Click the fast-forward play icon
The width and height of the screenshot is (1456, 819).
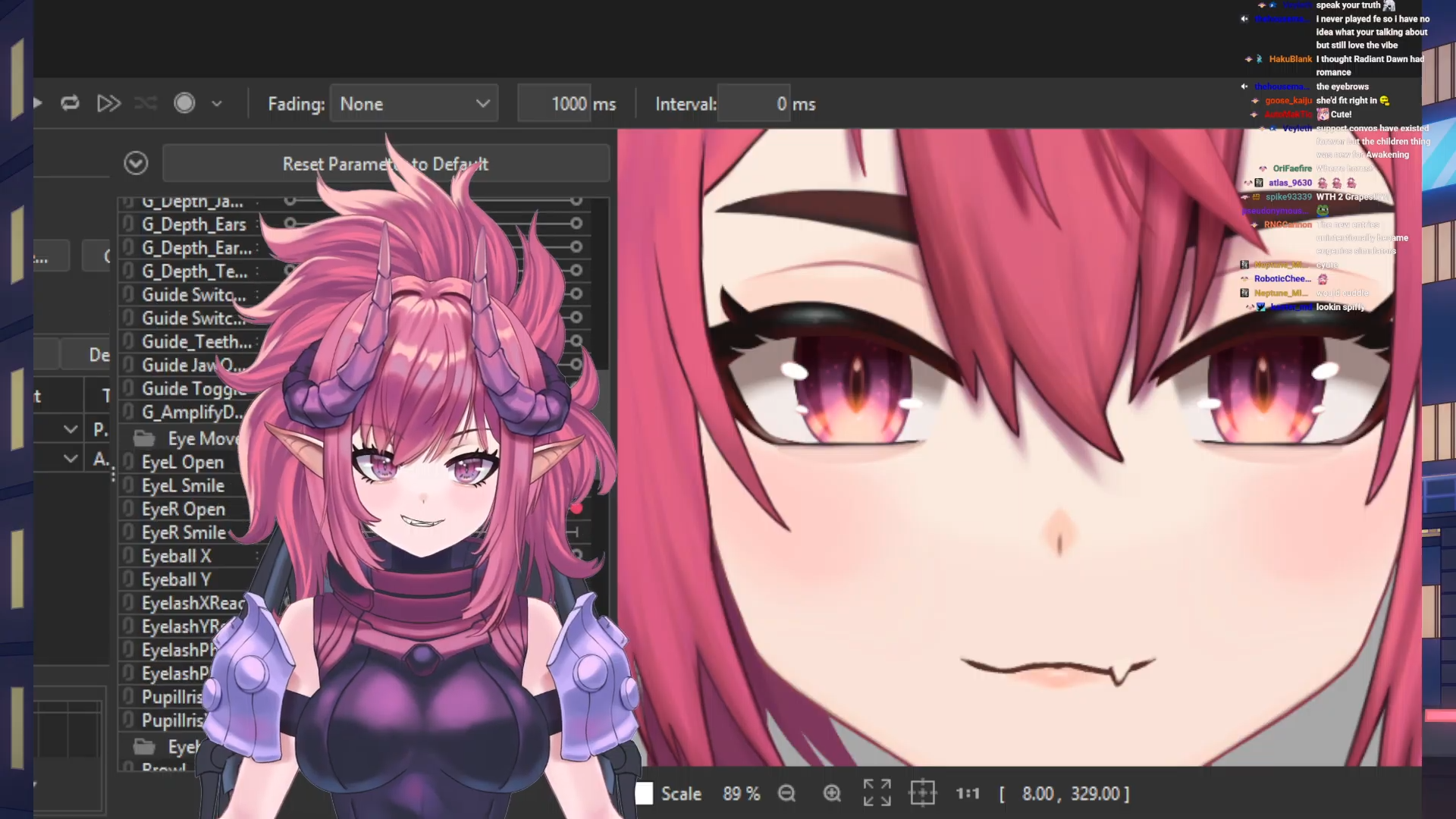(109, 103)
